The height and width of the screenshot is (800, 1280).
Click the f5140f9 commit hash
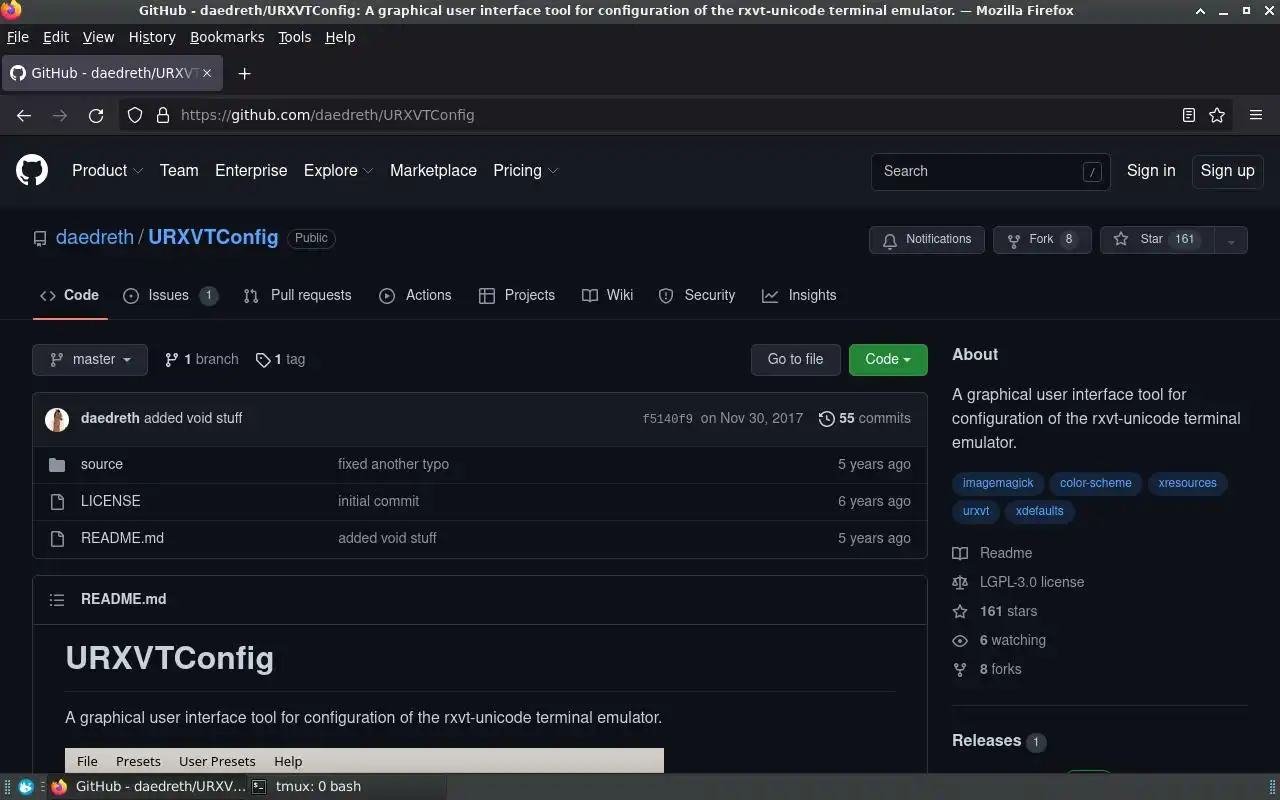(x=667, y=419)
